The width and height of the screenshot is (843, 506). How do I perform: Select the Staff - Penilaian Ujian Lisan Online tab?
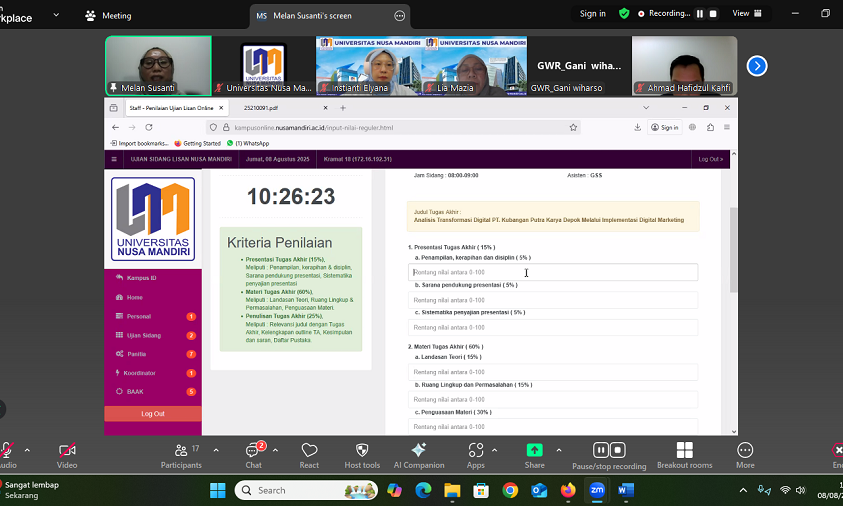point(176,108)
